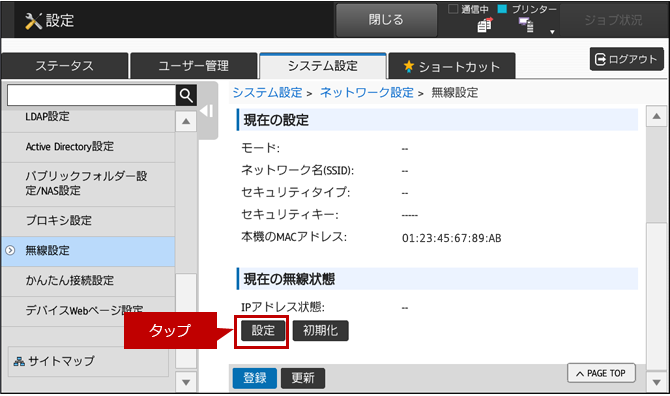This screenshot has width=670, height=396.
Task: Click the main panel scroll down arrow
Action: click(x=656, y=382)
